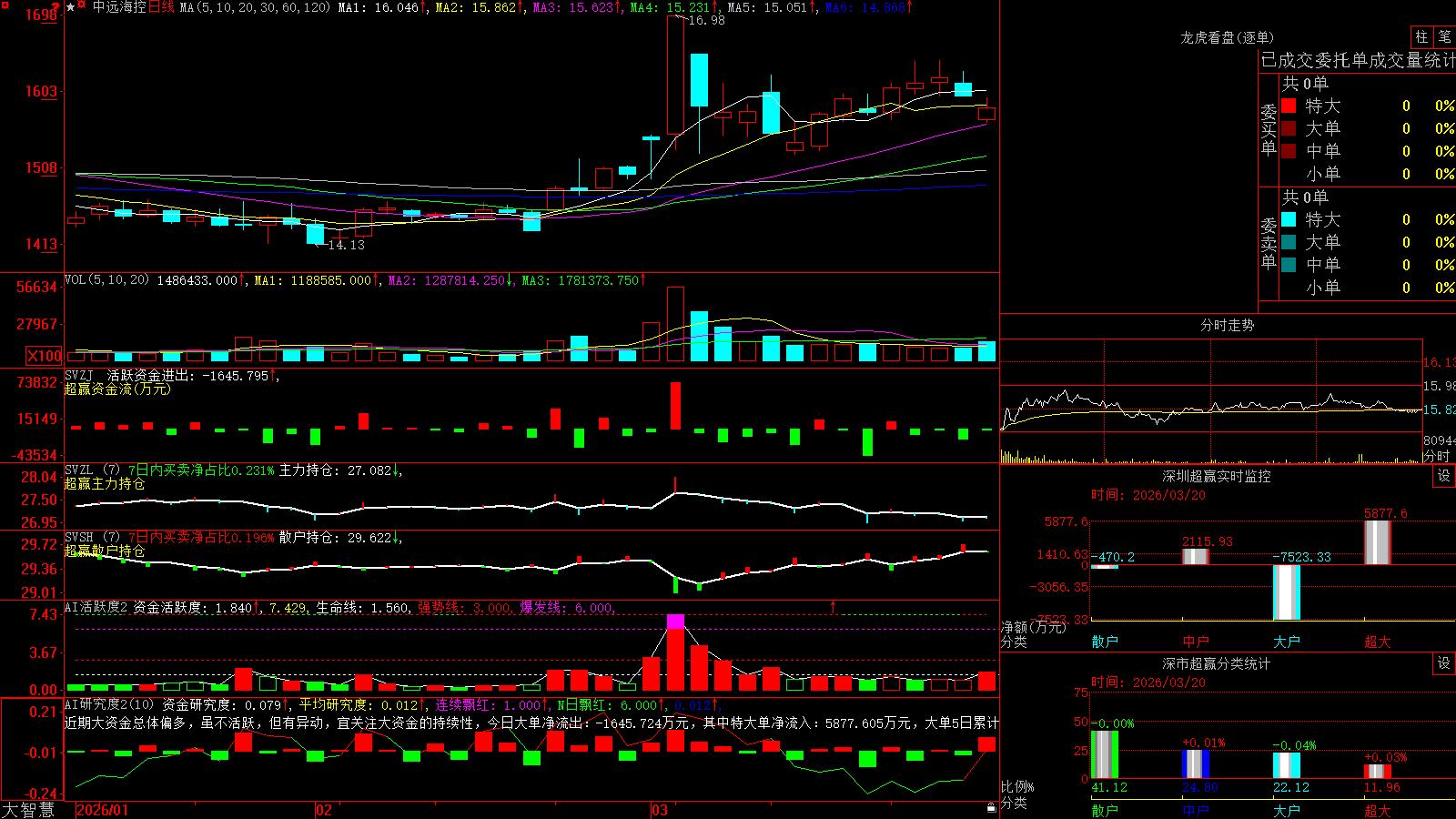
Task: Click the 超赢散户持仓 label
Action: pyautogui.click(x=105, y=551)
